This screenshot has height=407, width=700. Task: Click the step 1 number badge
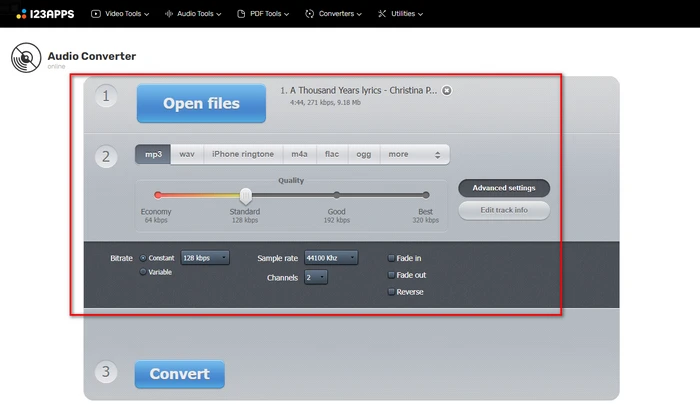point(107,96)
